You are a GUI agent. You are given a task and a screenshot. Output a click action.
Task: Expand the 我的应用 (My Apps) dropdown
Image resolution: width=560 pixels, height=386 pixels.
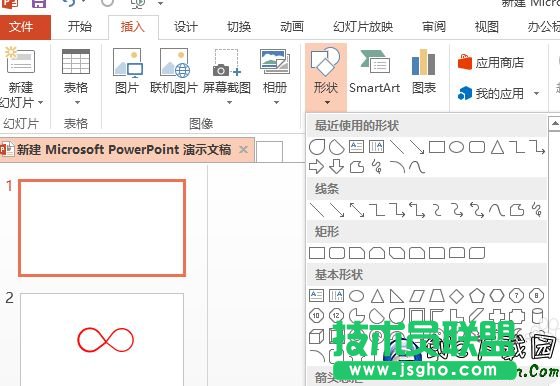(x=536, y=94)
